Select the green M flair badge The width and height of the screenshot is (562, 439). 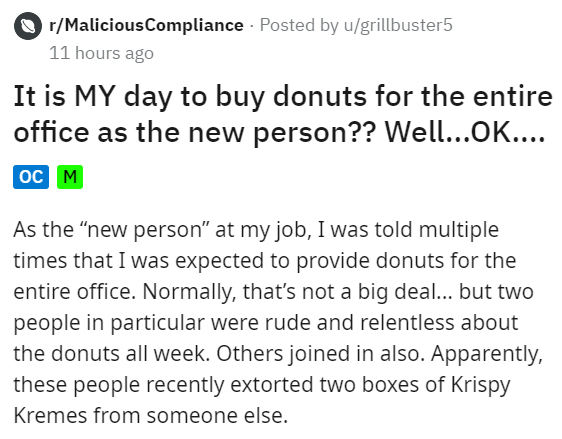click(x=70, y=177)
